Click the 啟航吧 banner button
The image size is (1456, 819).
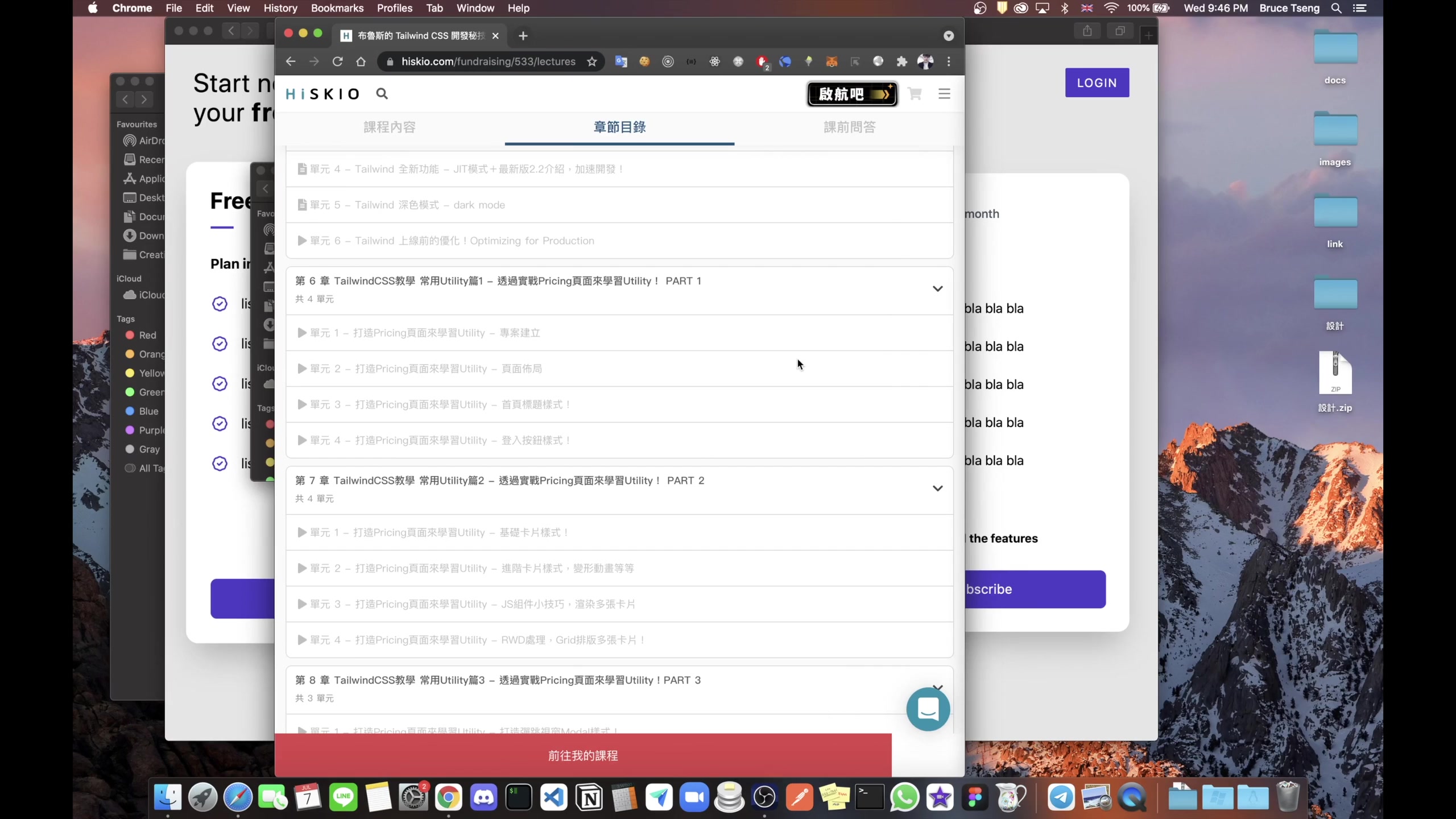coord(852,94)
